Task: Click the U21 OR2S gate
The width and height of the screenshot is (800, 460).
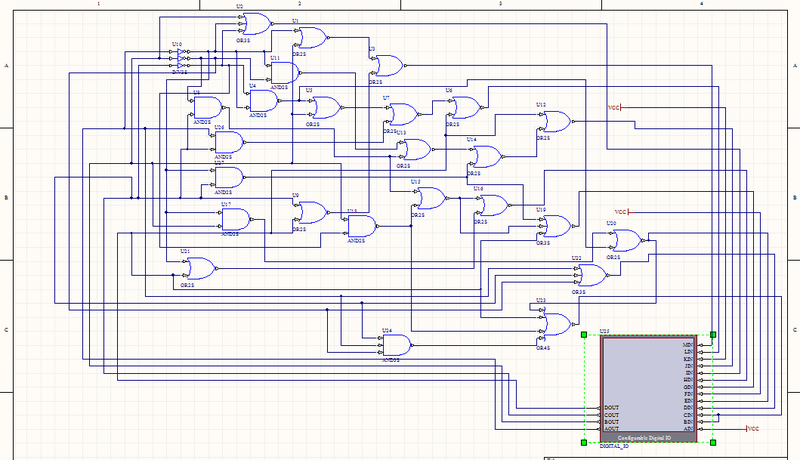Action: (199, 268)
